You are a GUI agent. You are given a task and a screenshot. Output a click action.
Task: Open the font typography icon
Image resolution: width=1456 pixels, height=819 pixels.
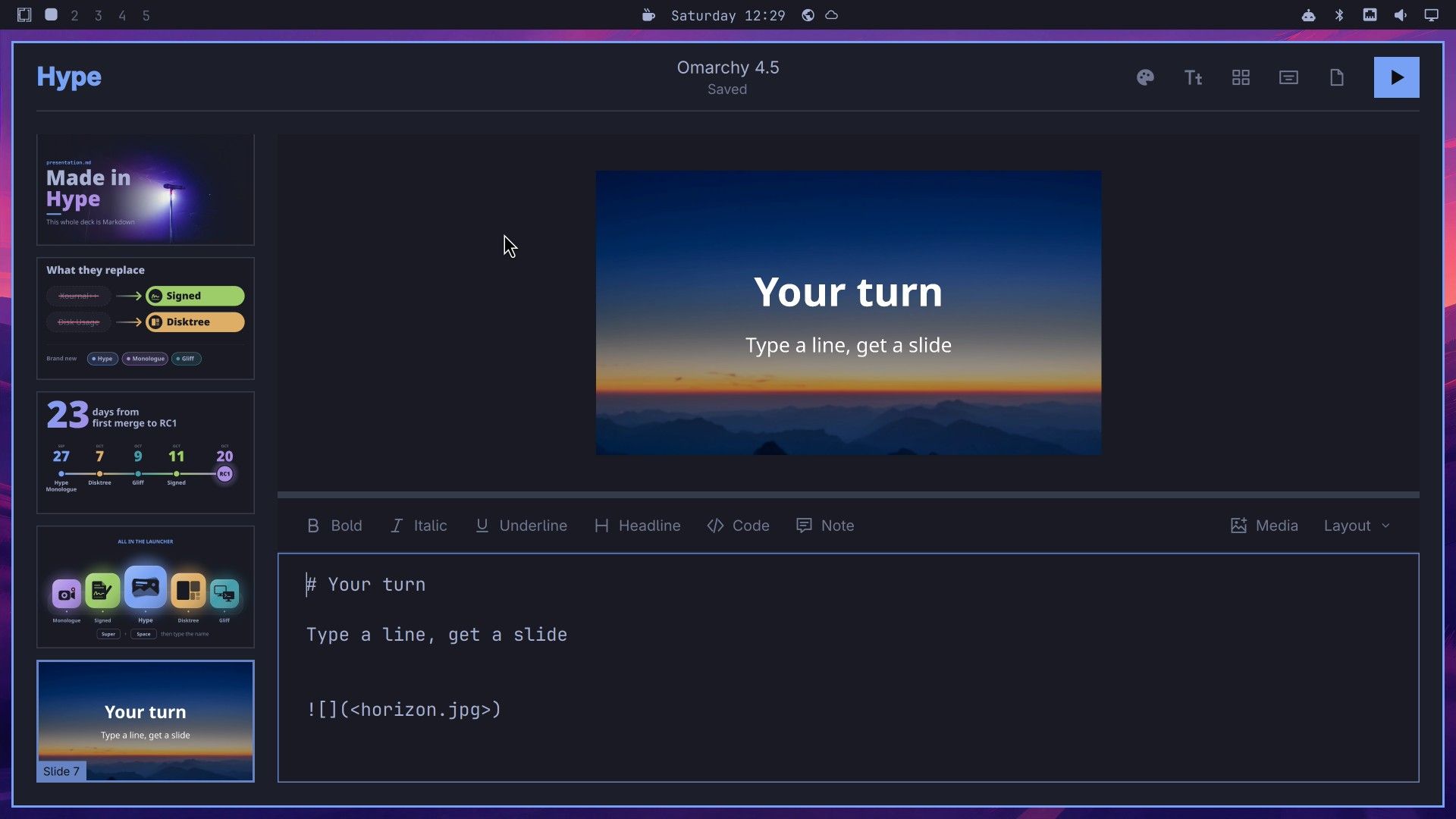click(1193, 77)
